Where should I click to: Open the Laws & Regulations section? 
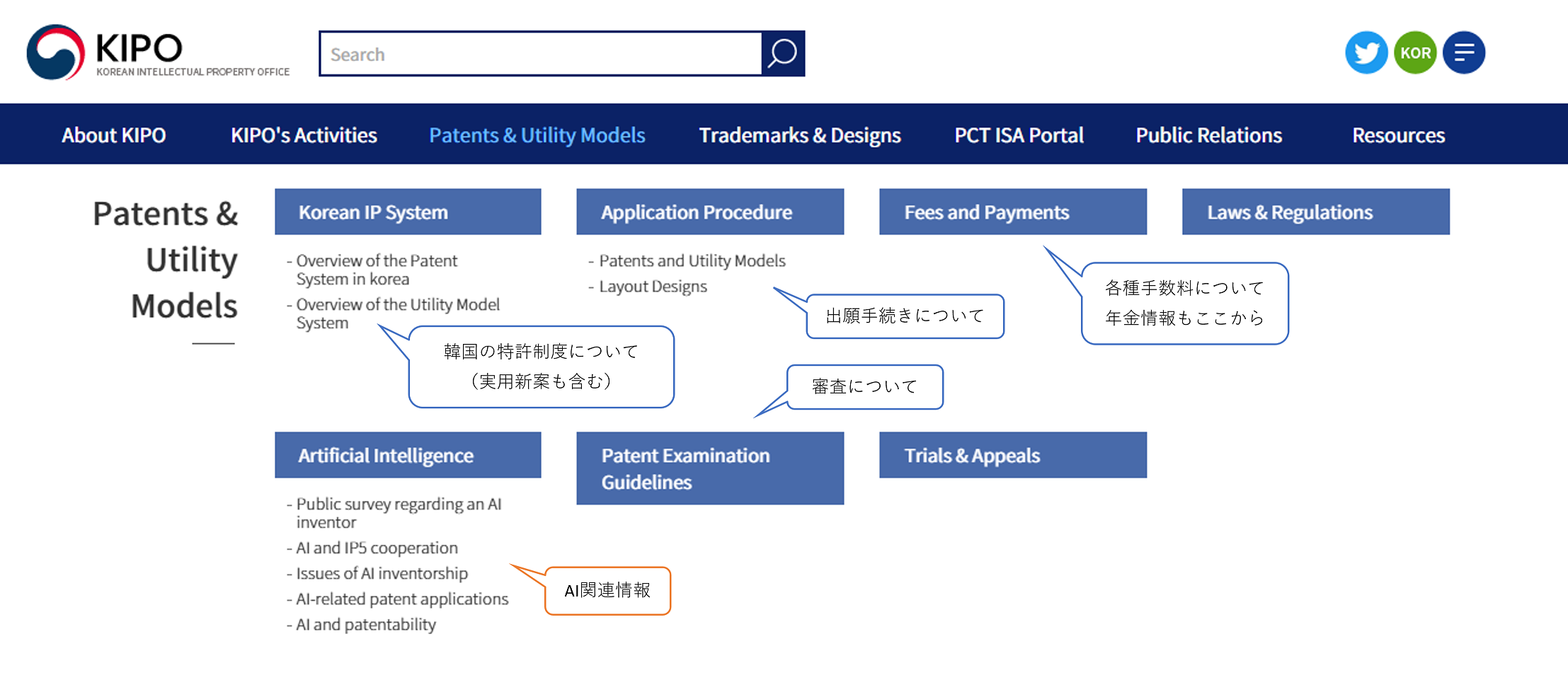1315,212
